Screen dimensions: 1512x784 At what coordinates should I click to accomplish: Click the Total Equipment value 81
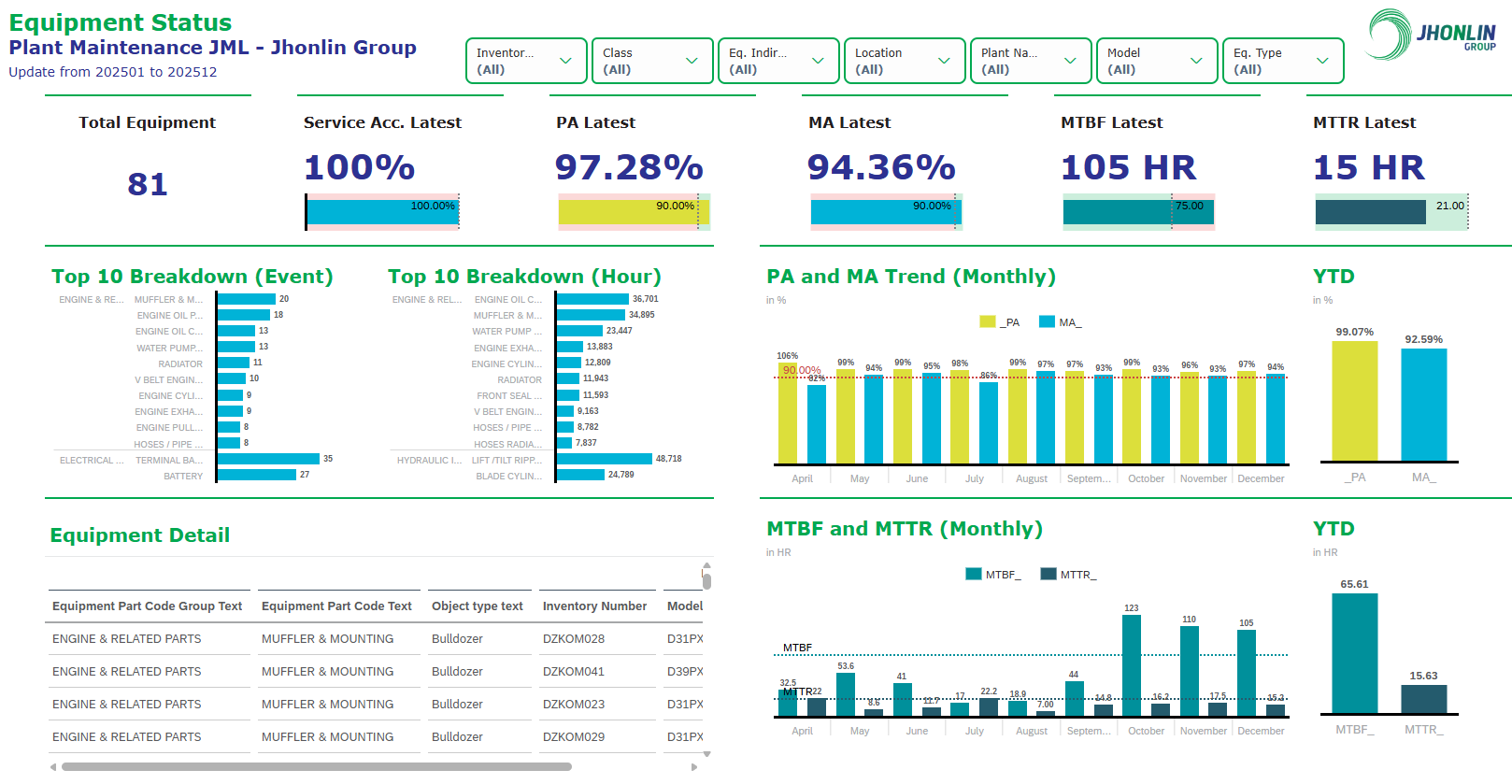point(148,184)
